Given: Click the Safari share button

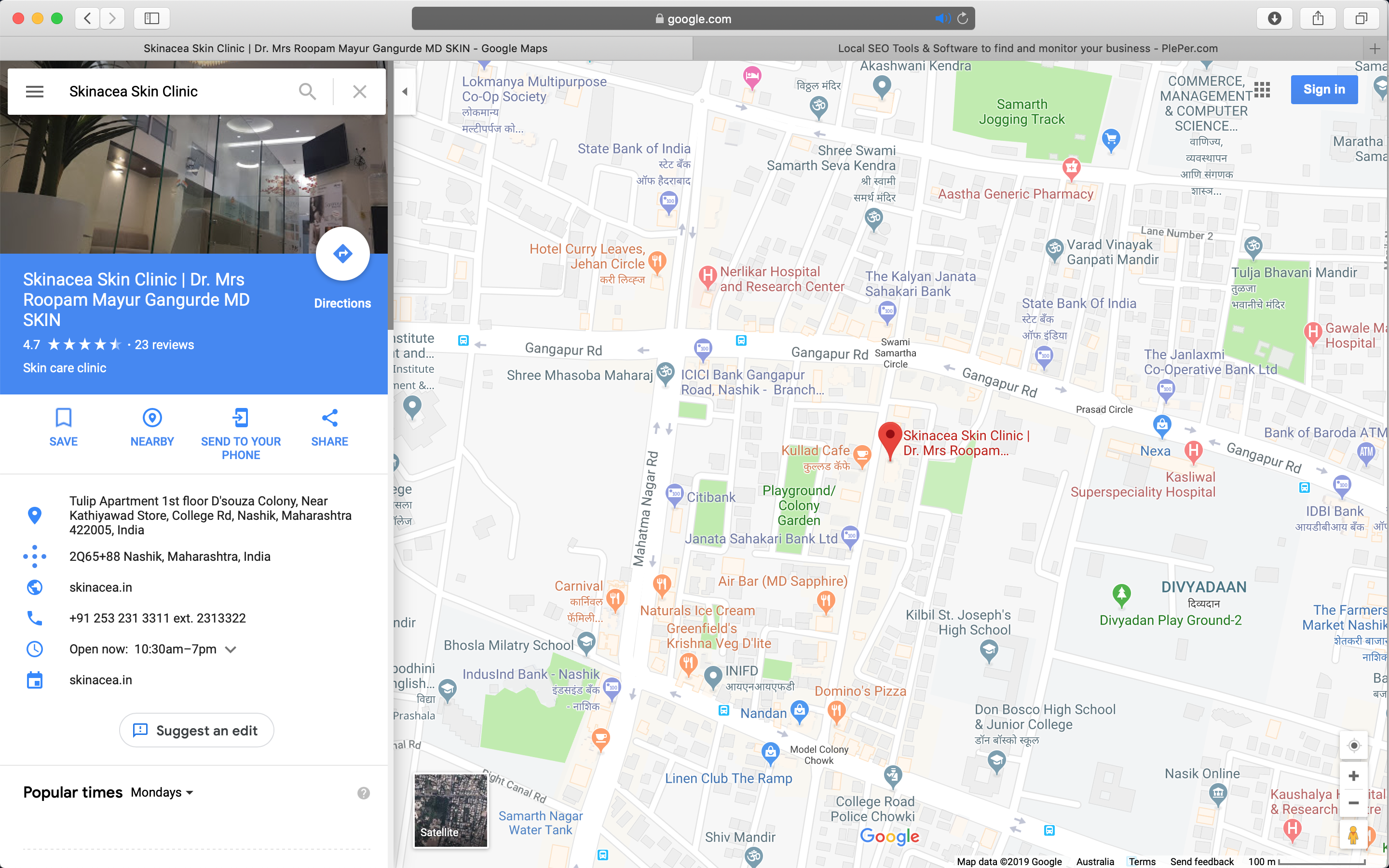Looking at the screenshot, I should (1318, 18).
